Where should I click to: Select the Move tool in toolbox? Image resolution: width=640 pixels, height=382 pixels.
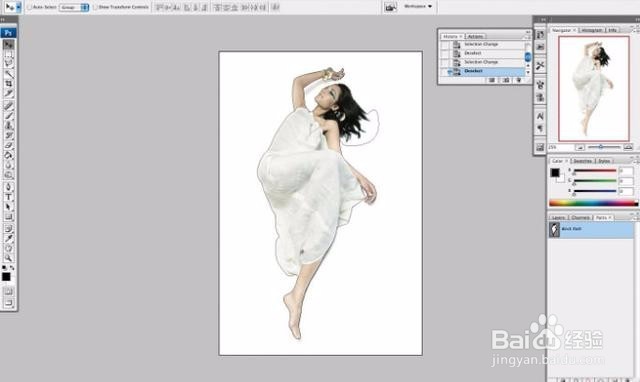9,44
